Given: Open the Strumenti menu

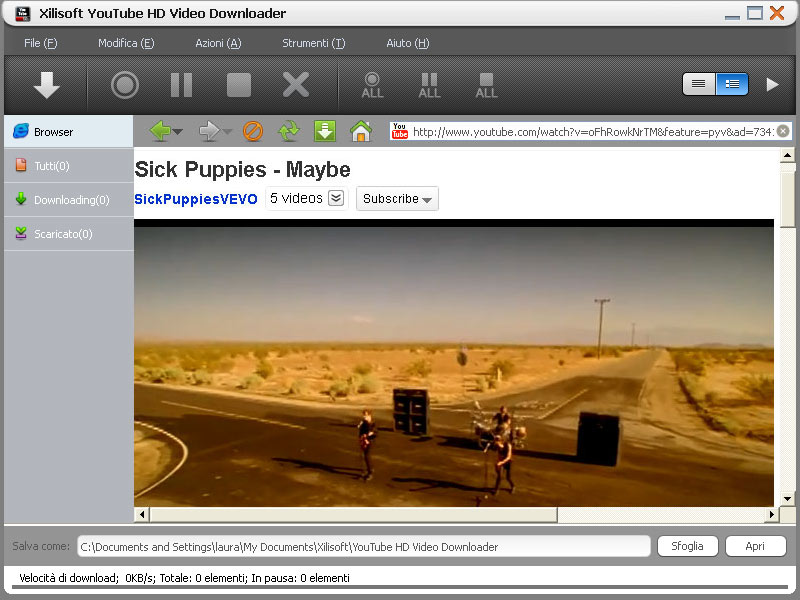Looking at the screenshot, I should point(313,43).
